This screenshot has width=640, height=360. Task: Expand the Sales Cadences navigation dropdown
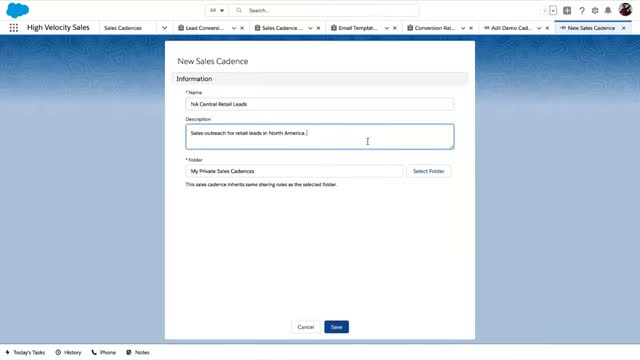tap(164, 28)
